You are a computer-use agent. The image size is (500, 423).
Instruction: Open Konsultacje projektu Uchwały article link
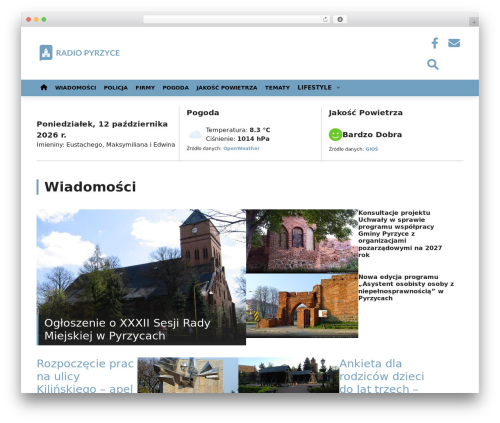400,234
